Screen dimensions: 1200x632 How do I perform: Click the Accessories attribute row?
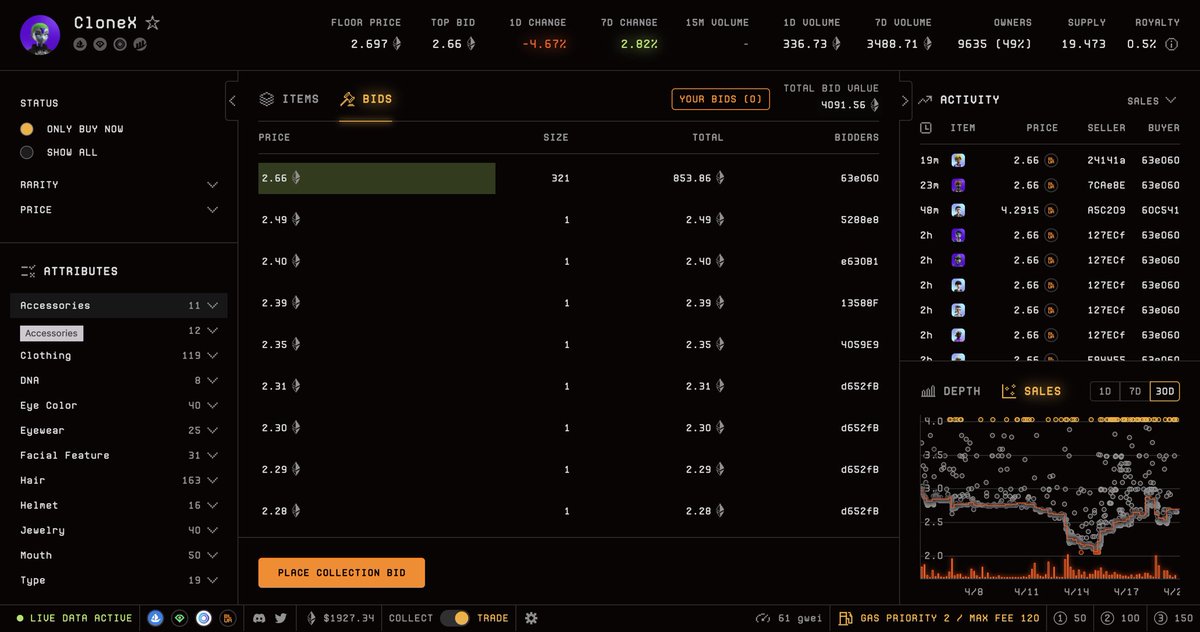(119, 306)
